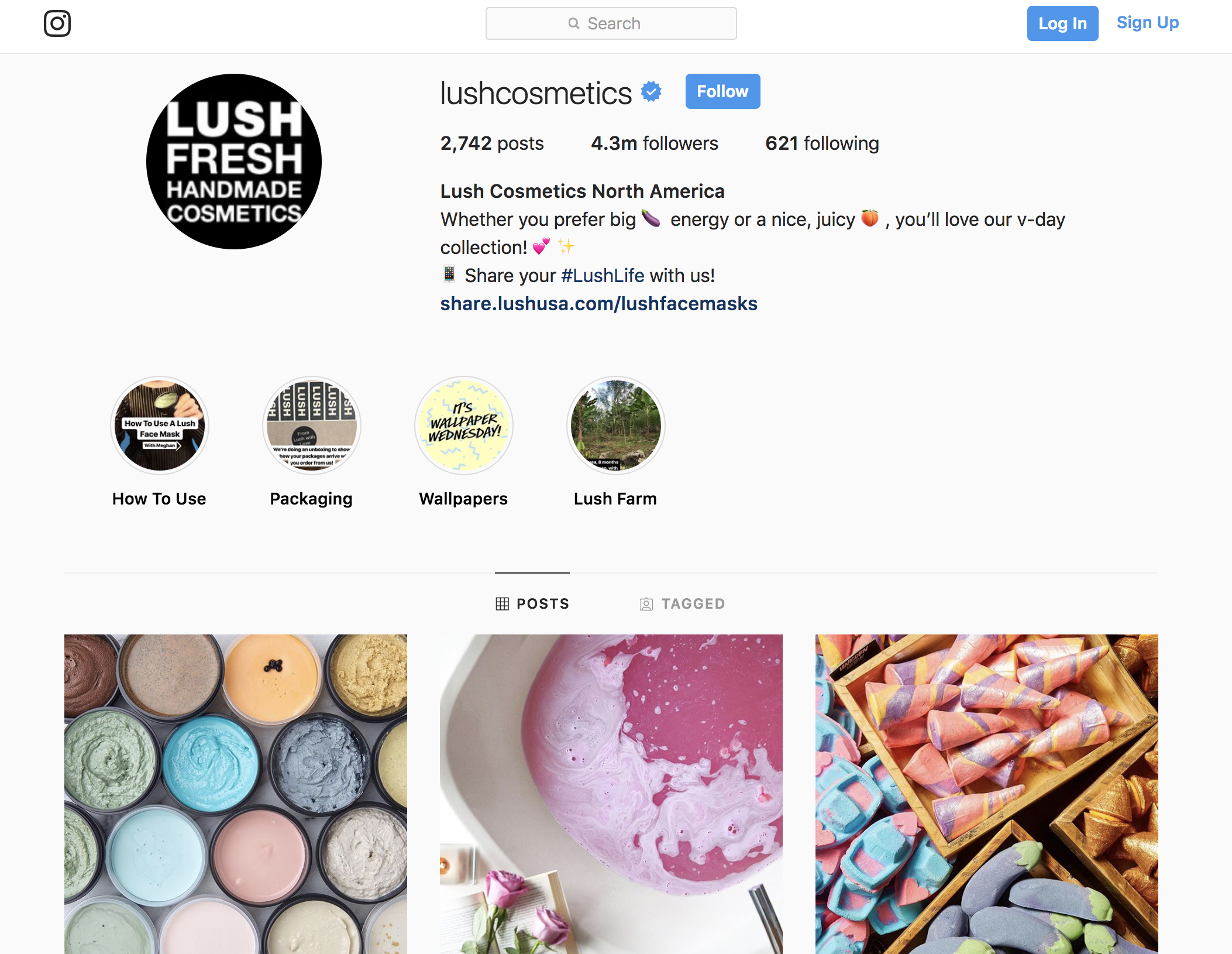Follow the lushcosmetics account
Image resolution: width=1232 pixels, height=954 pixels.
click(x=723, y=91)
